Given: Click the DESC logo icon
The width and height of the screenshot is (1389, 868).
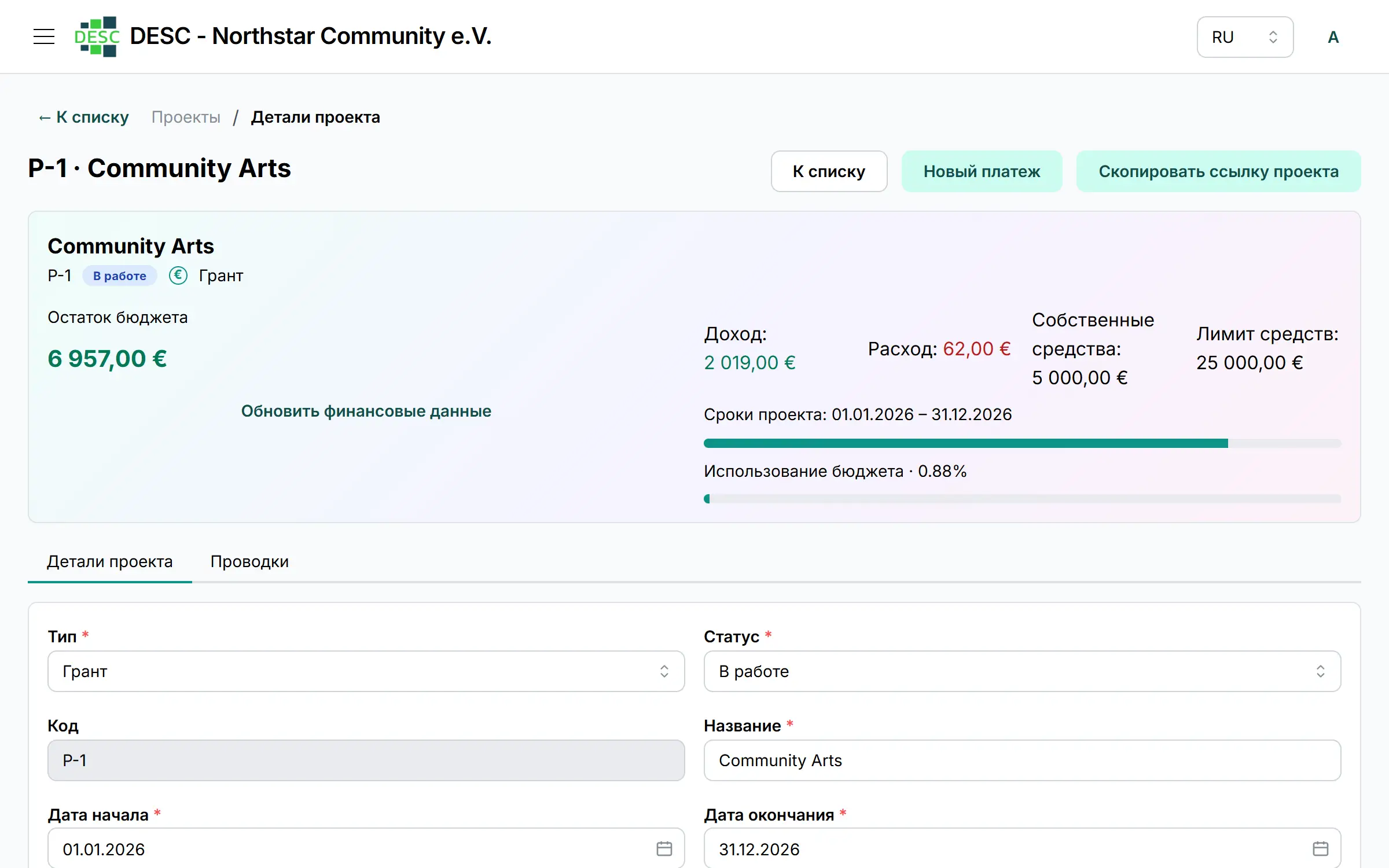Looking at the screenshot, I should 97,36.
